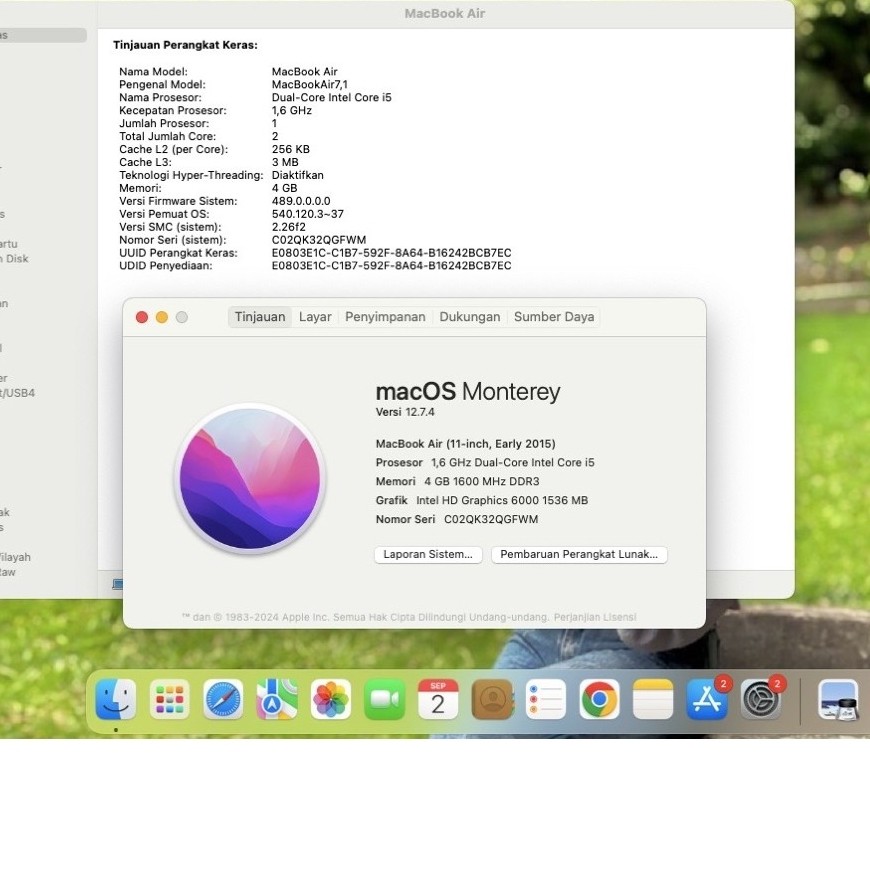Select the Disk item in report sidebar
Screen dimensions: 870x870
14,259
